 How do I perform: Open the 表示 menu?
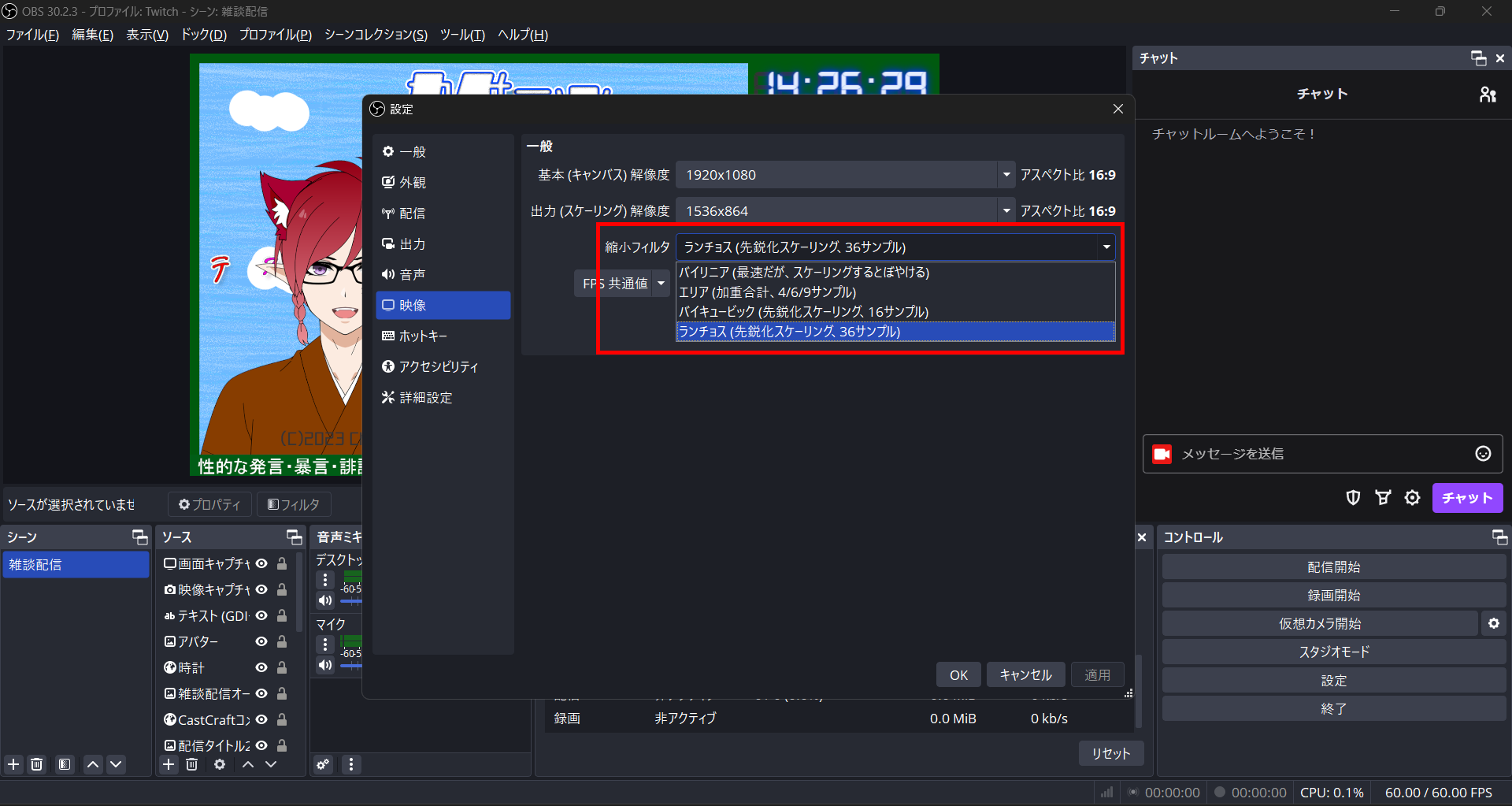[x=147, y=35]
